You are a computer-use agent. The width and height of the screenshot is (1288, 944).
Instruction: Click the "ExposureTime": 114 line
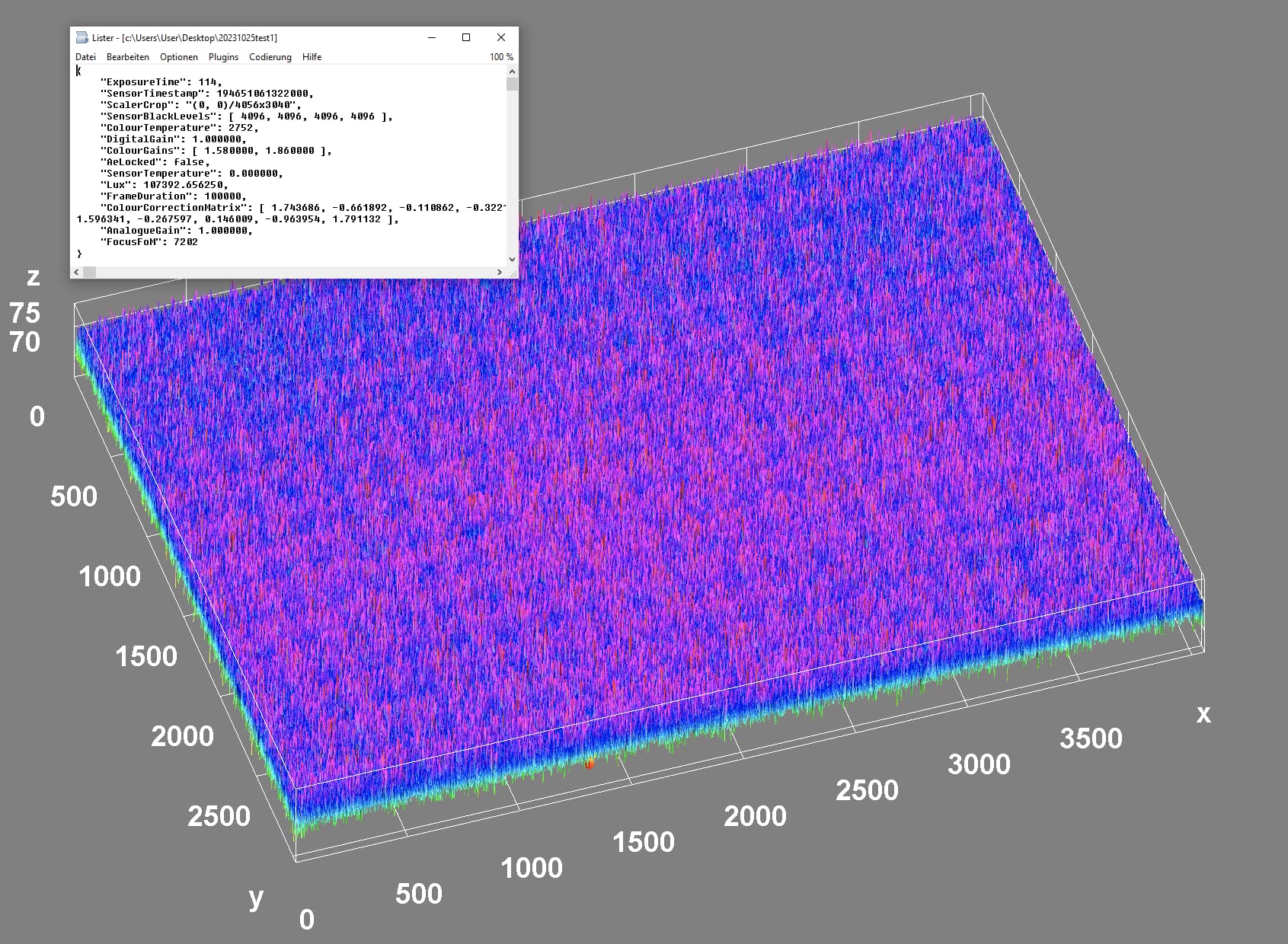click(x=161, y=82)
